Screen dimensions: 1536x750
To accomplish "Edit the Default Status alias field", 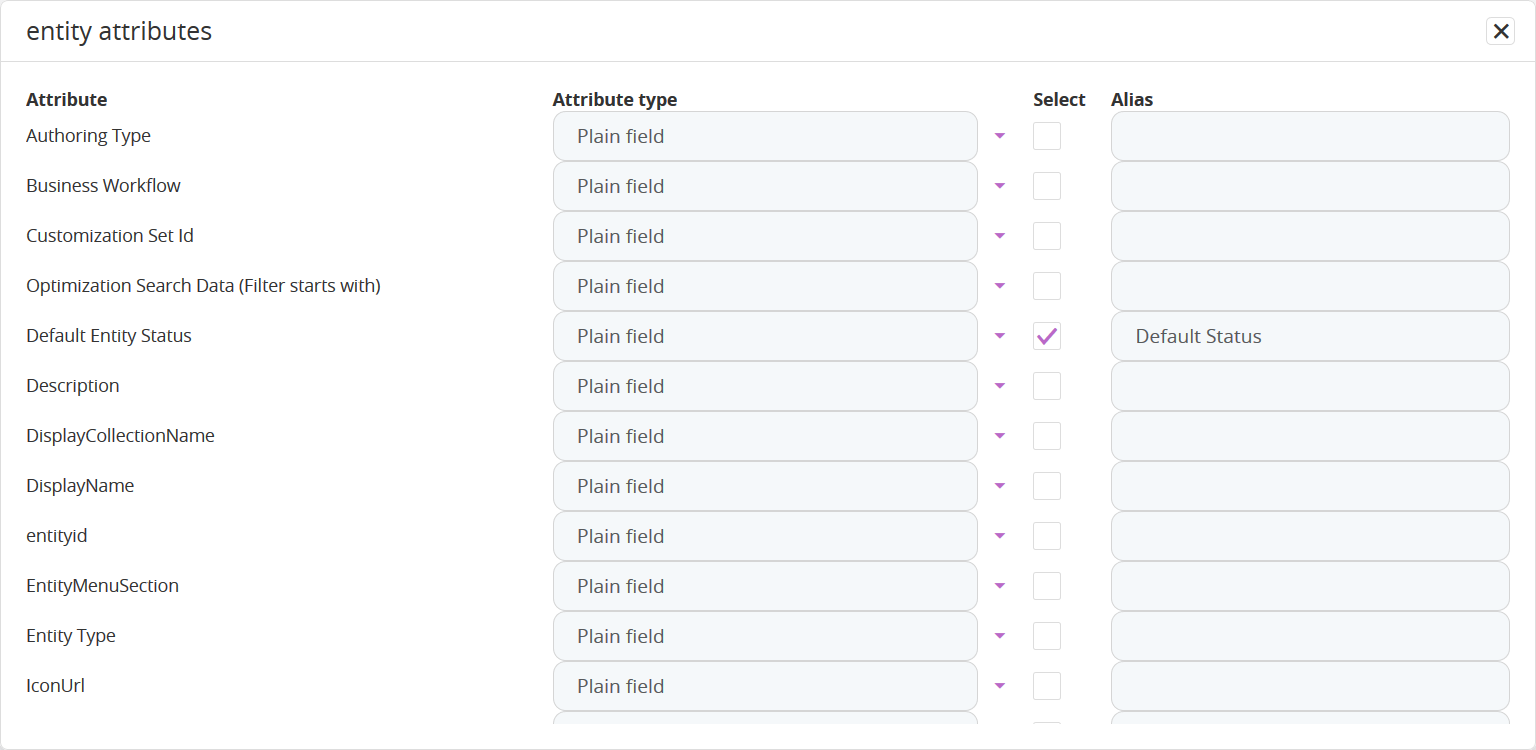I will (1309, 336).
